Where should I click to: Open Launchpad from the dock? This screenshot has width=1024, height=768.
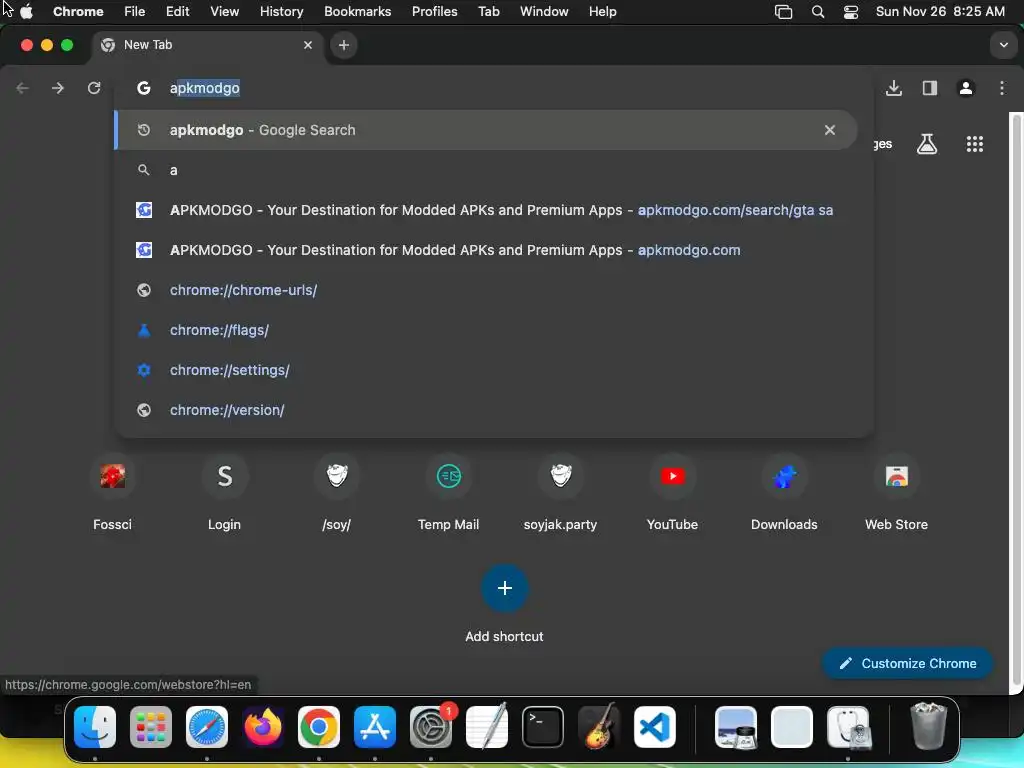click(151, 727)
